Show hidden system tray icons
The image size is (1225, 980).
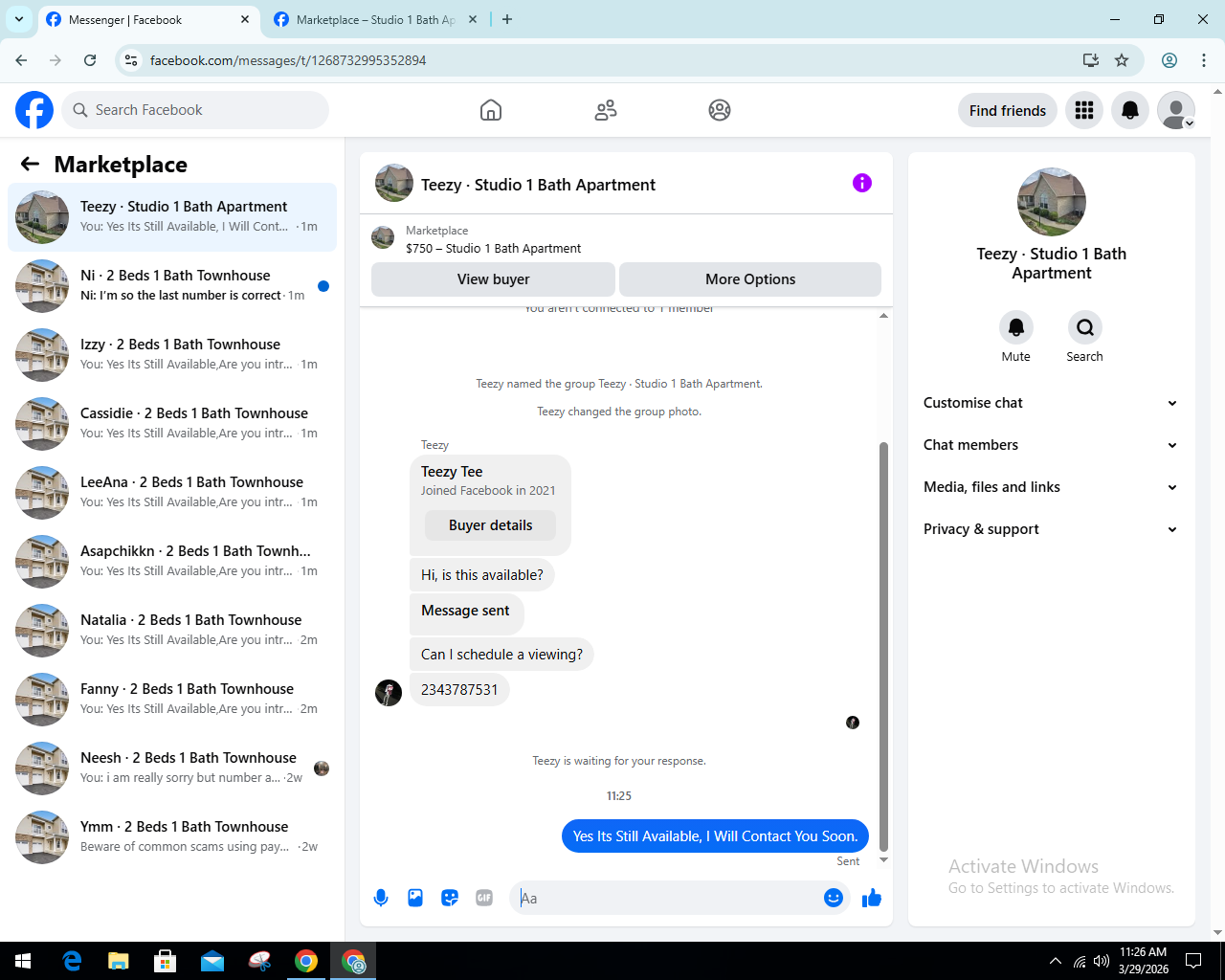1055,961
